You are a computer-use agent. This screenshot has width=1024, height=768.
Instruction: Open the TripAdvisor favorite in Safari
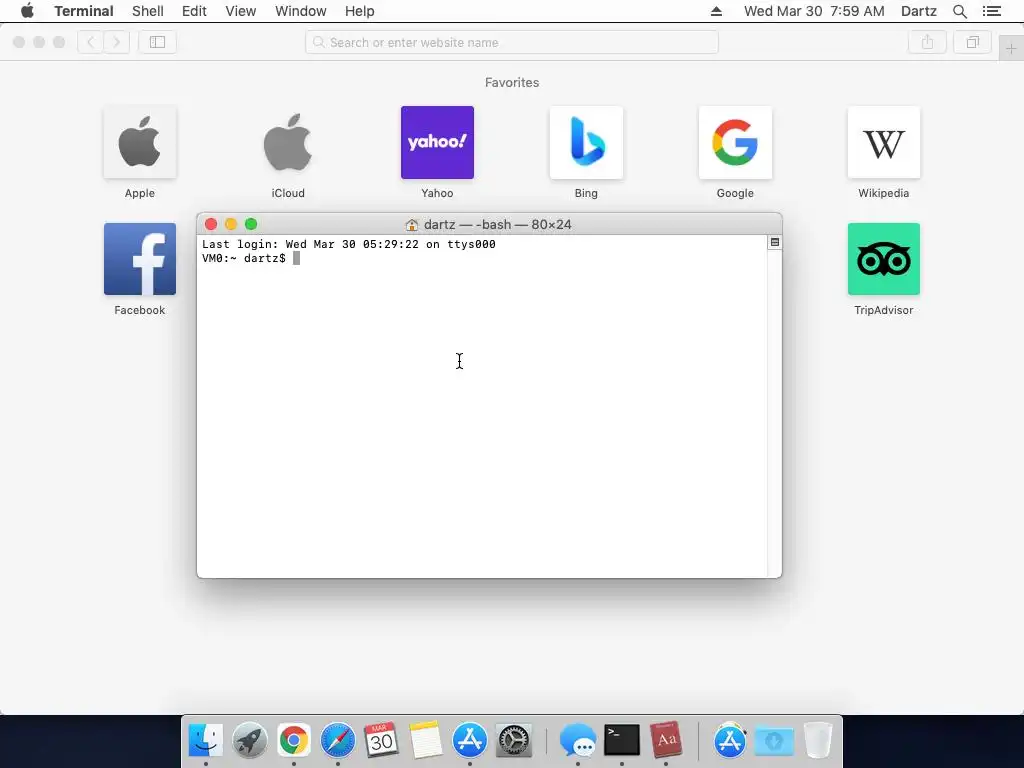click(884, 259)
